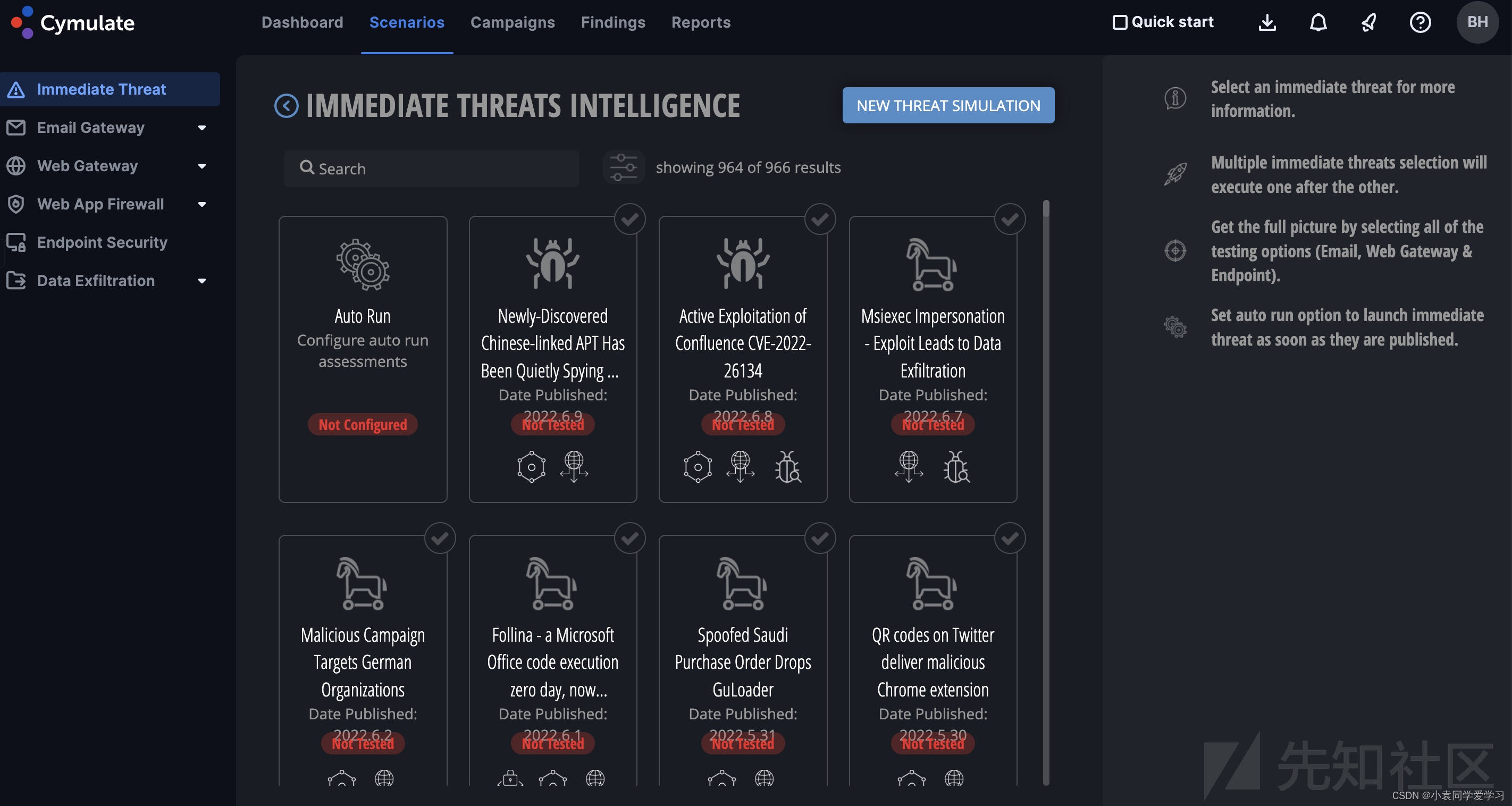Viewport: 1512px width, 806px height.
Task: Toggle the Quick start checkbox
Action: (x=1119, y=22)
